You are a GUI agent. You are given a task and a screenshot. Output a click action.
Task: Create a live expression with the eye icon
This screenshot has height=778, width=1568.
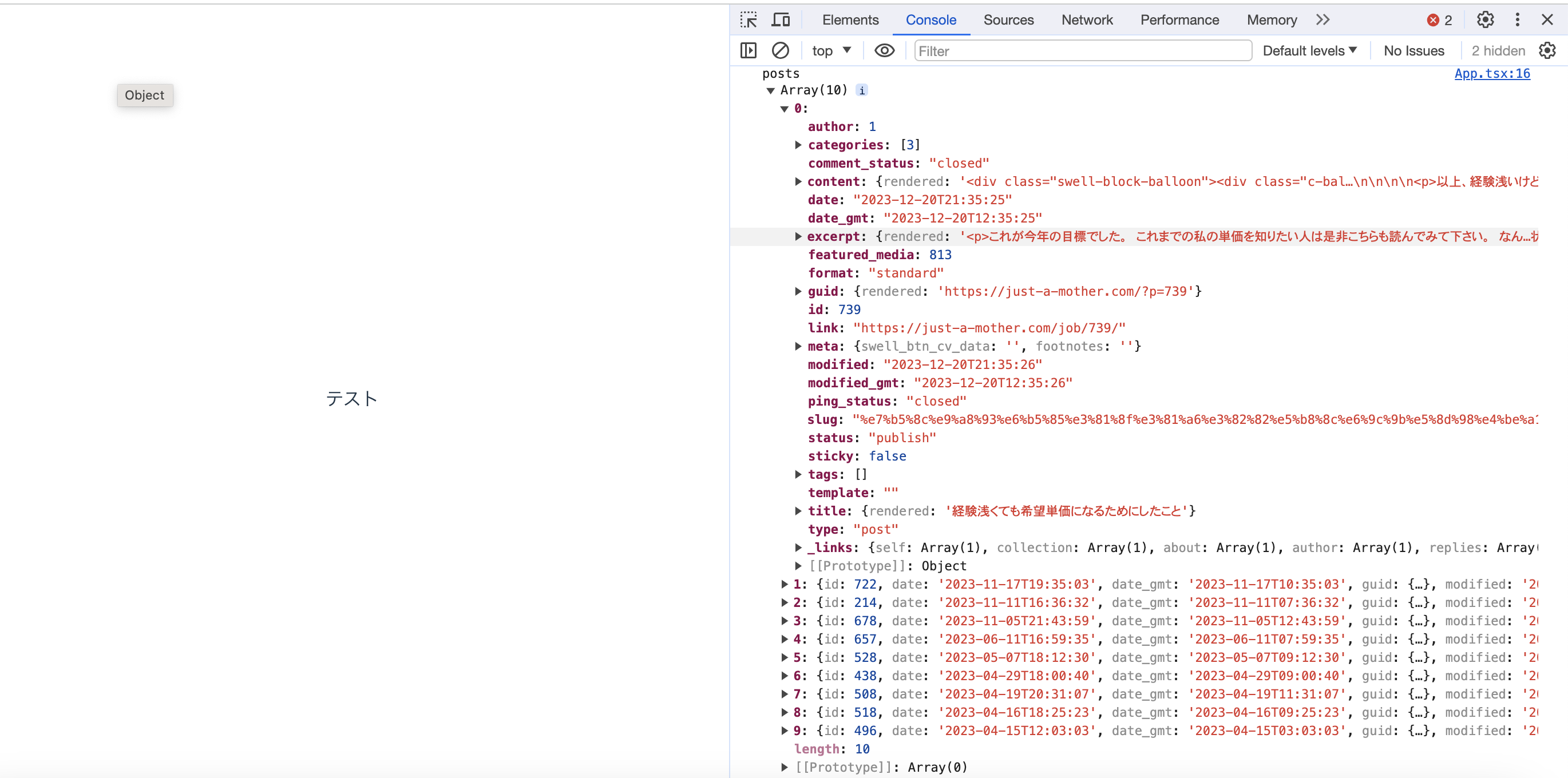(x=884, y=50)
